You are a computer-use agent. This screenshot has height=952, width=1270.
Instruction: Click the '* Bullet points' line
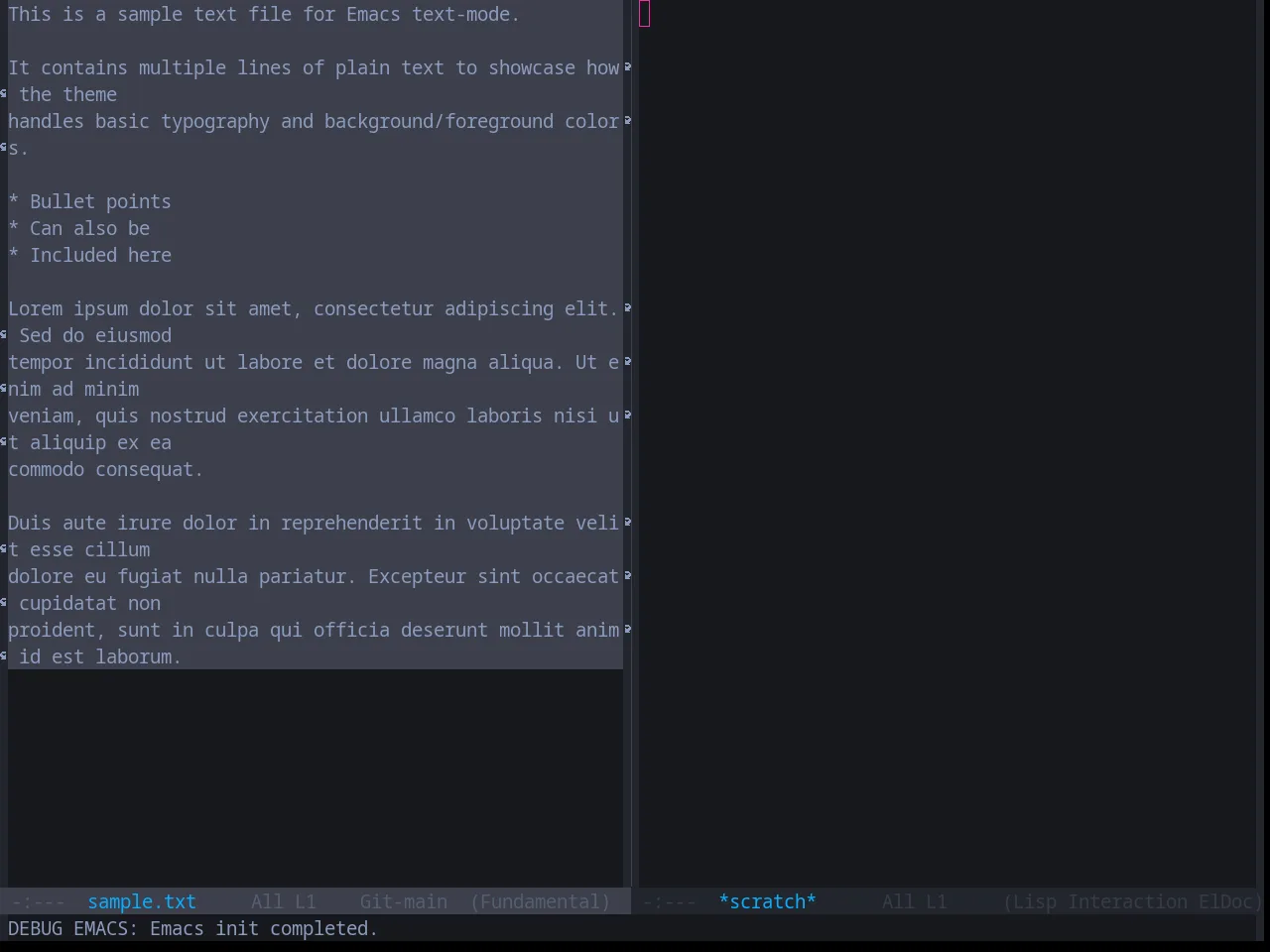click(90, 201)
